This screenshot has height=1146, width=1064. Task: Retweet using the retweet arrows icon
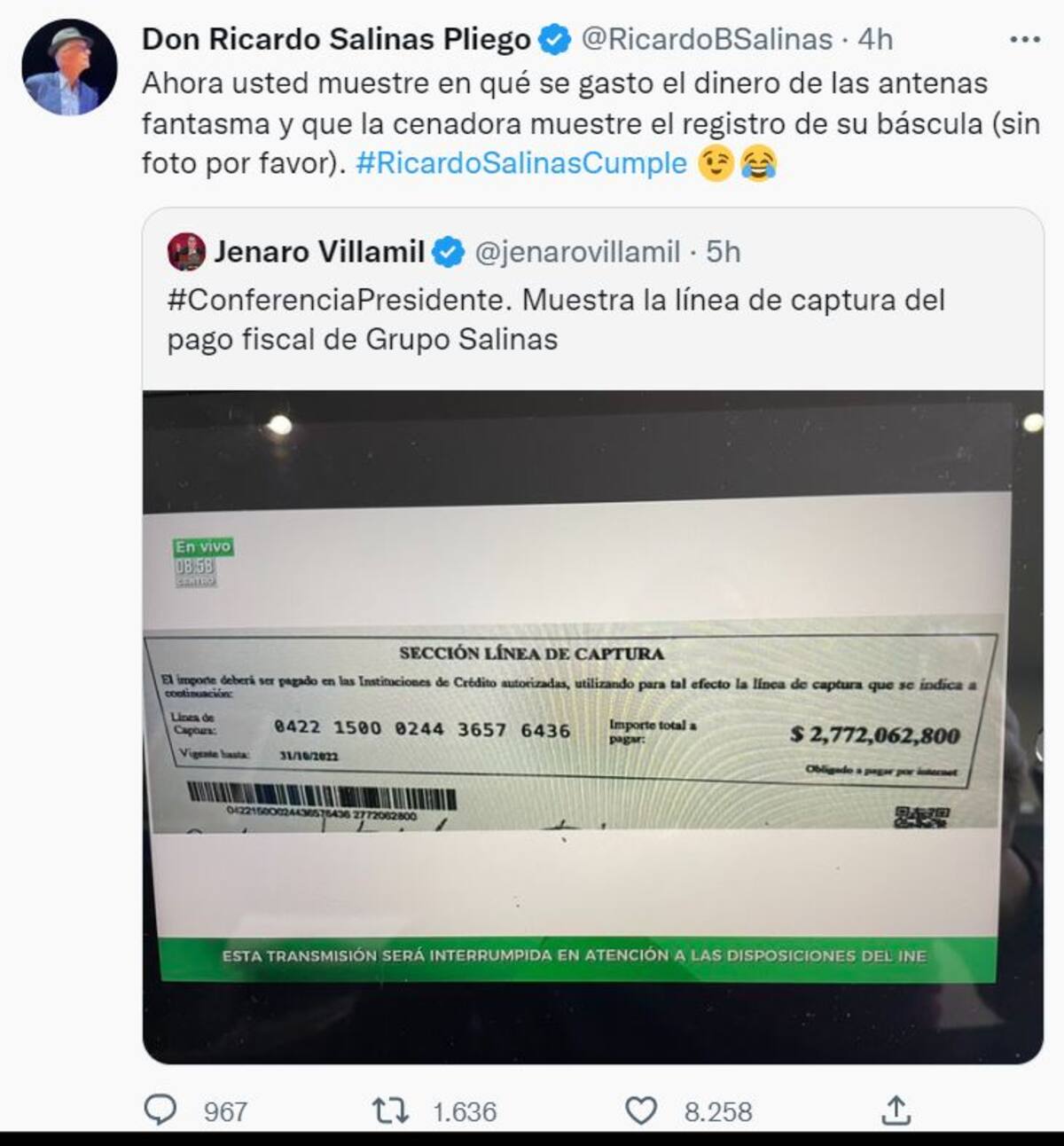[x=389, y=1111]
